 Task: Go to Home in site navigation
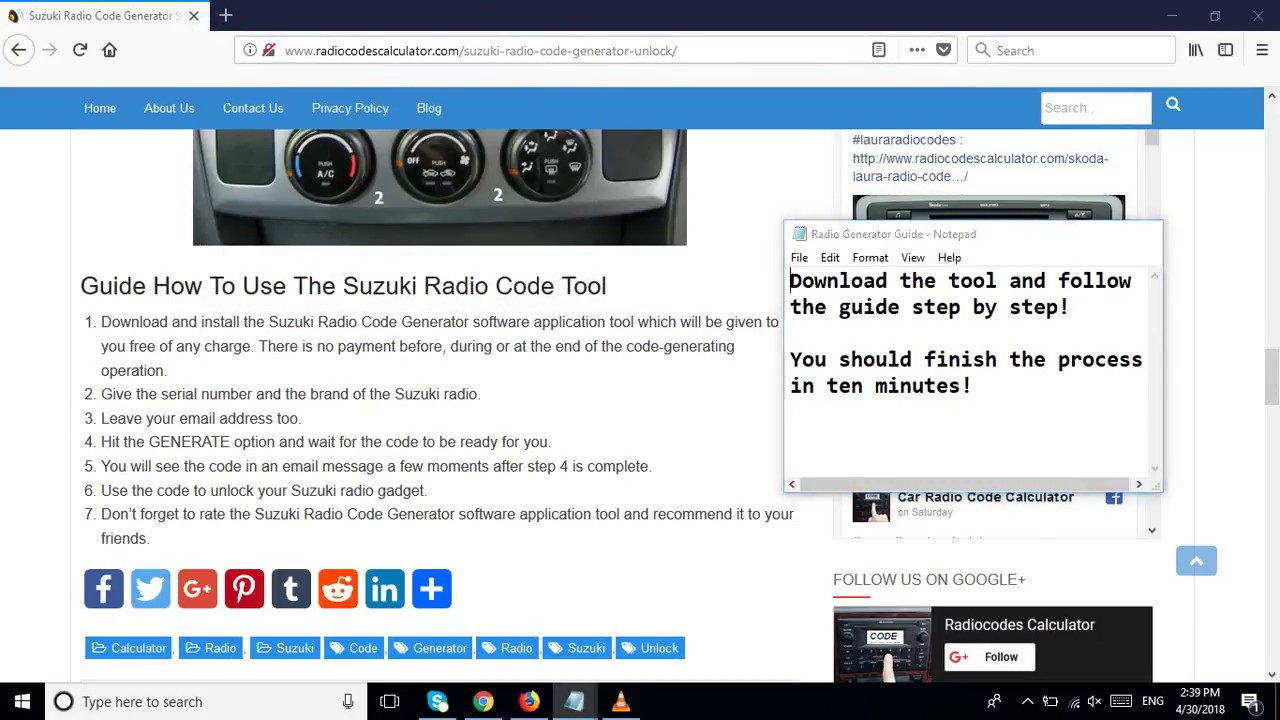click(x=100, y=108)
